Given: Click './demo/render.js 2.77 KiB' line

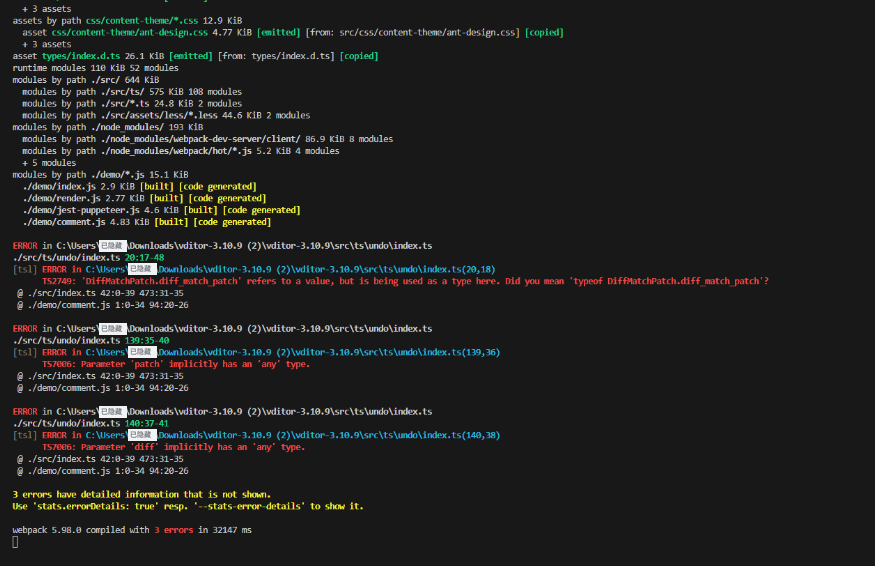Looking at the screenshot, I should (x=145, y=198).
